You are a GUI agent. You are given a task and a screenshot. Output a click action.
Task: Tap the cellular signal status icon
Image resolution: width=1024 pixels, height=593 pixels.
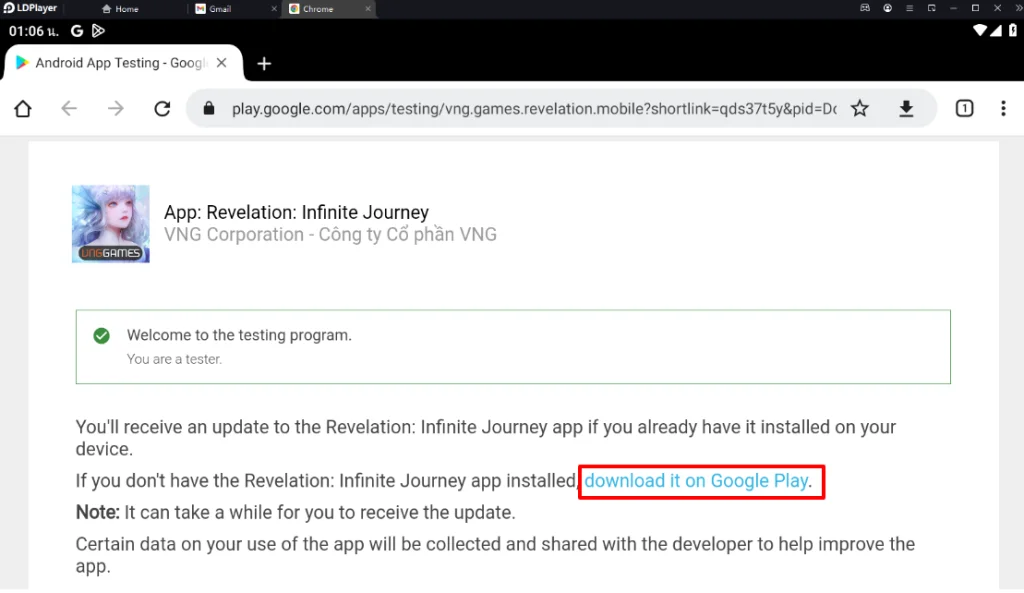(x=996, y=30)
